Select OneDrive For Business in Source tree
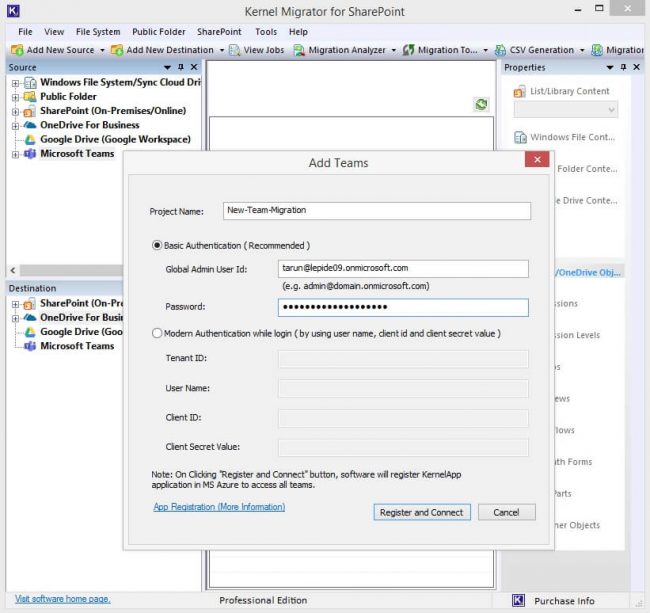650x613 pixels. (x=90, y=125)
